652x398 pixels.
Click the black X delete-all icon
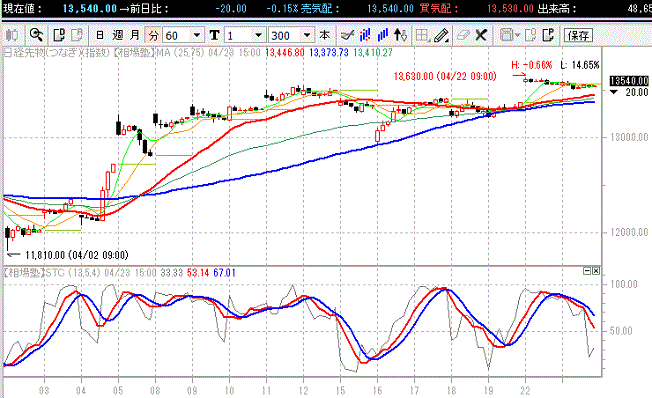[481, 35]
